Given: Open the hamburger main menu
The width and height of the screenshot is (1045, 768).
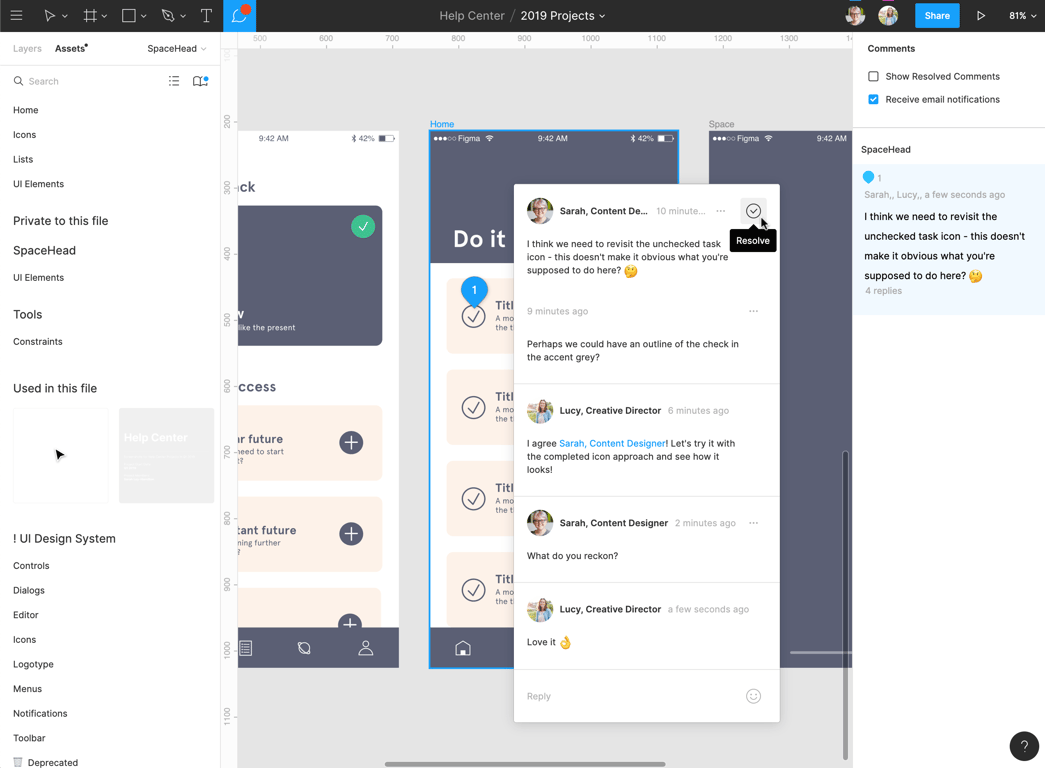Looking at the screenshot, I should [16, 16].
